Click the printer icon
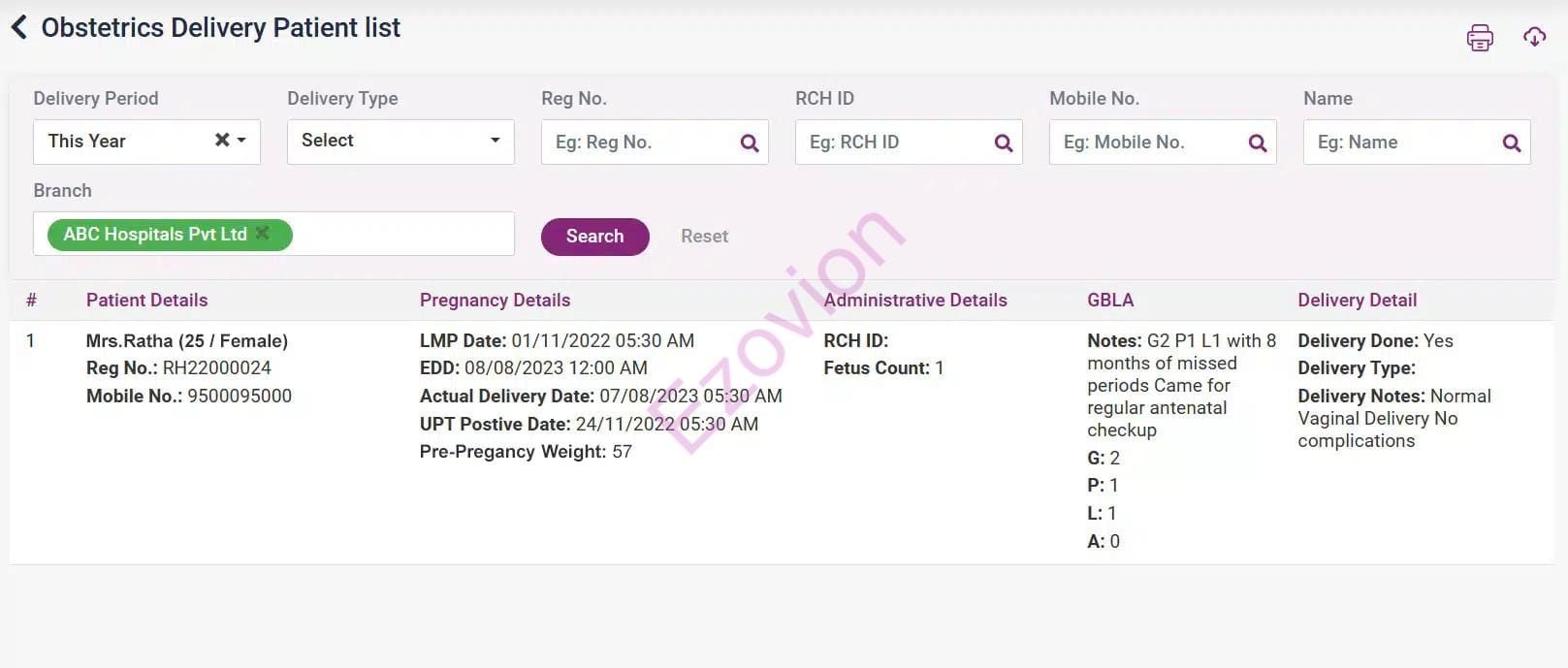1568x668 pixels. point(1479,38)
